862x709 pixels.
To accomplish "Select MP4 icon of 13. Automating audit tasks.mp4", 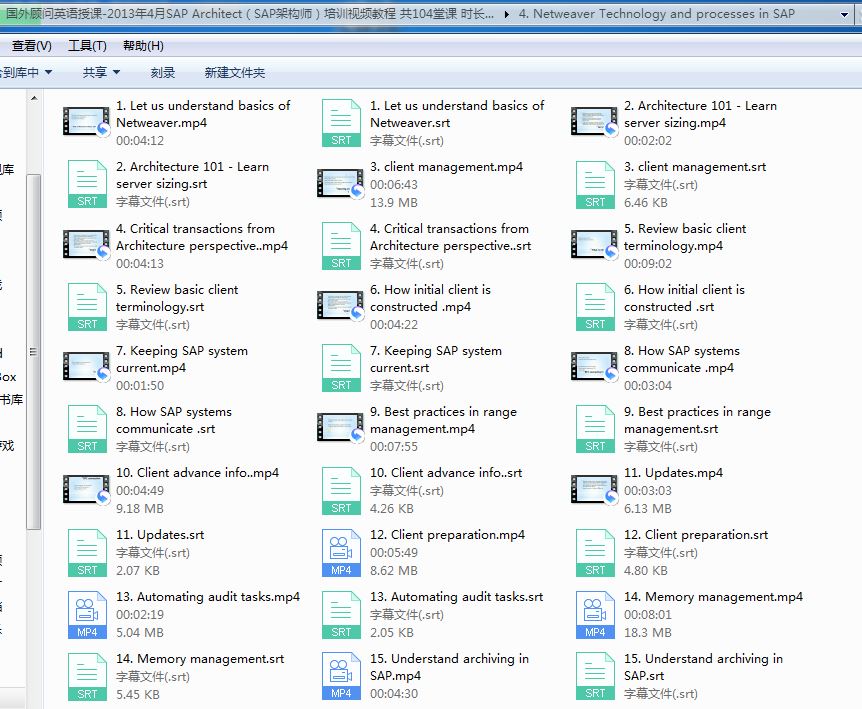I will click(87, 614).
